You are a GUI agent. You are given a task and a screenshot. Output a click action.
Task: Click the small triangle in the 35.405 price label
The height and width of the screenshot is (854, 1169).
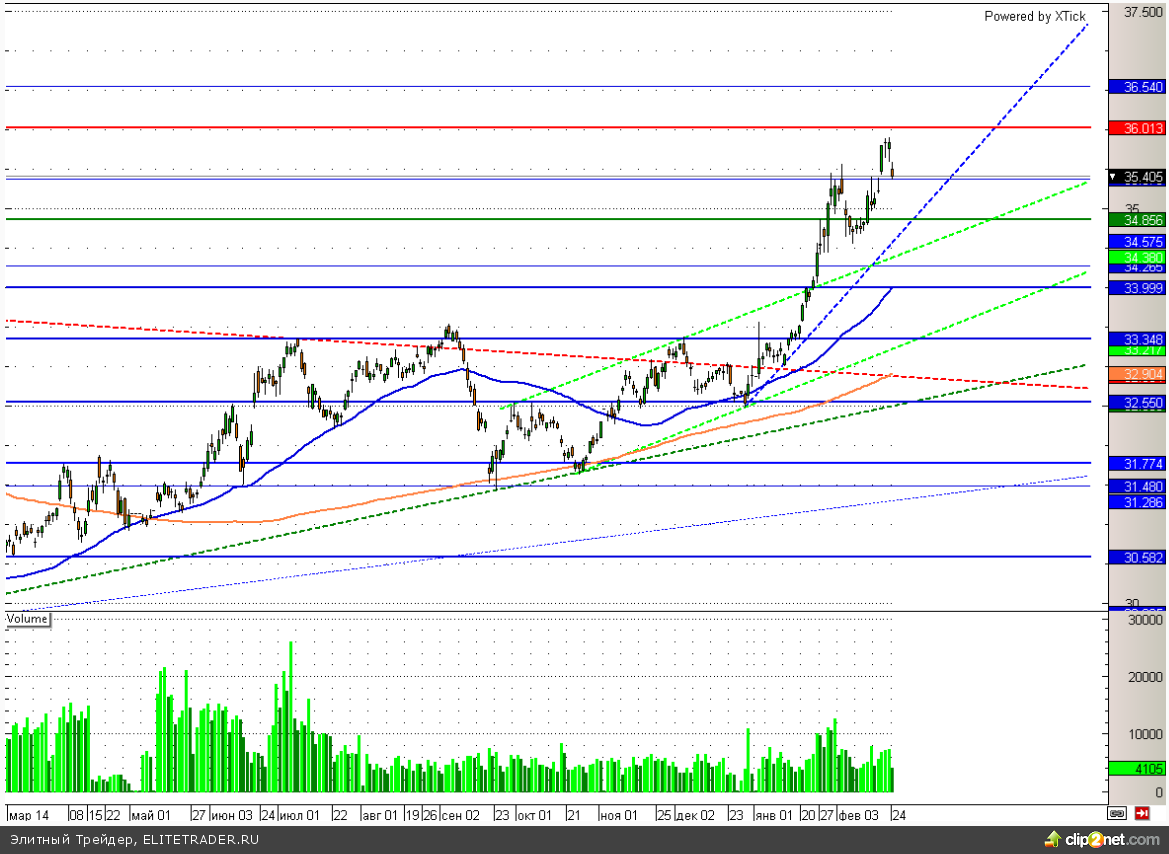[x=1118, y=177]
